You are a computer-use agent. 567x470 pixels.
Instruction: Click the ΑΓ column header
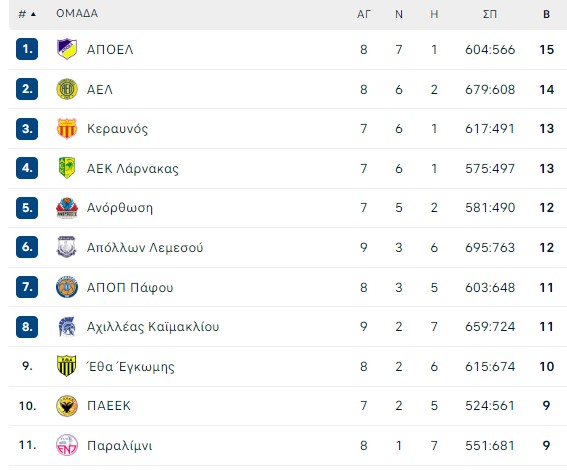(364, 14)
